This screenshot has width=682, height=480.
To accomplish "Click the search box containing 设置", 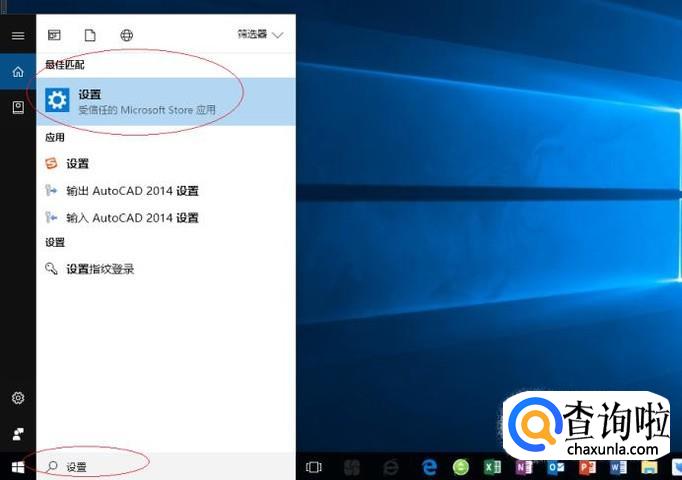I will [166, 467].
